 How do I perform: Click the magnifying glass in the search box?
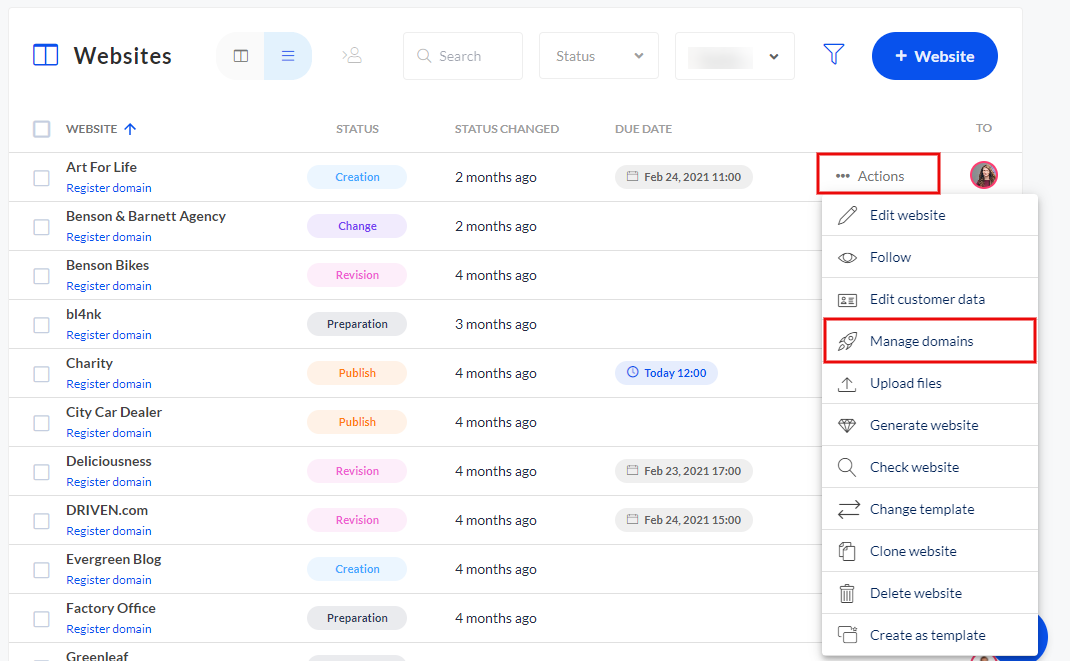(x=423, y=56)
